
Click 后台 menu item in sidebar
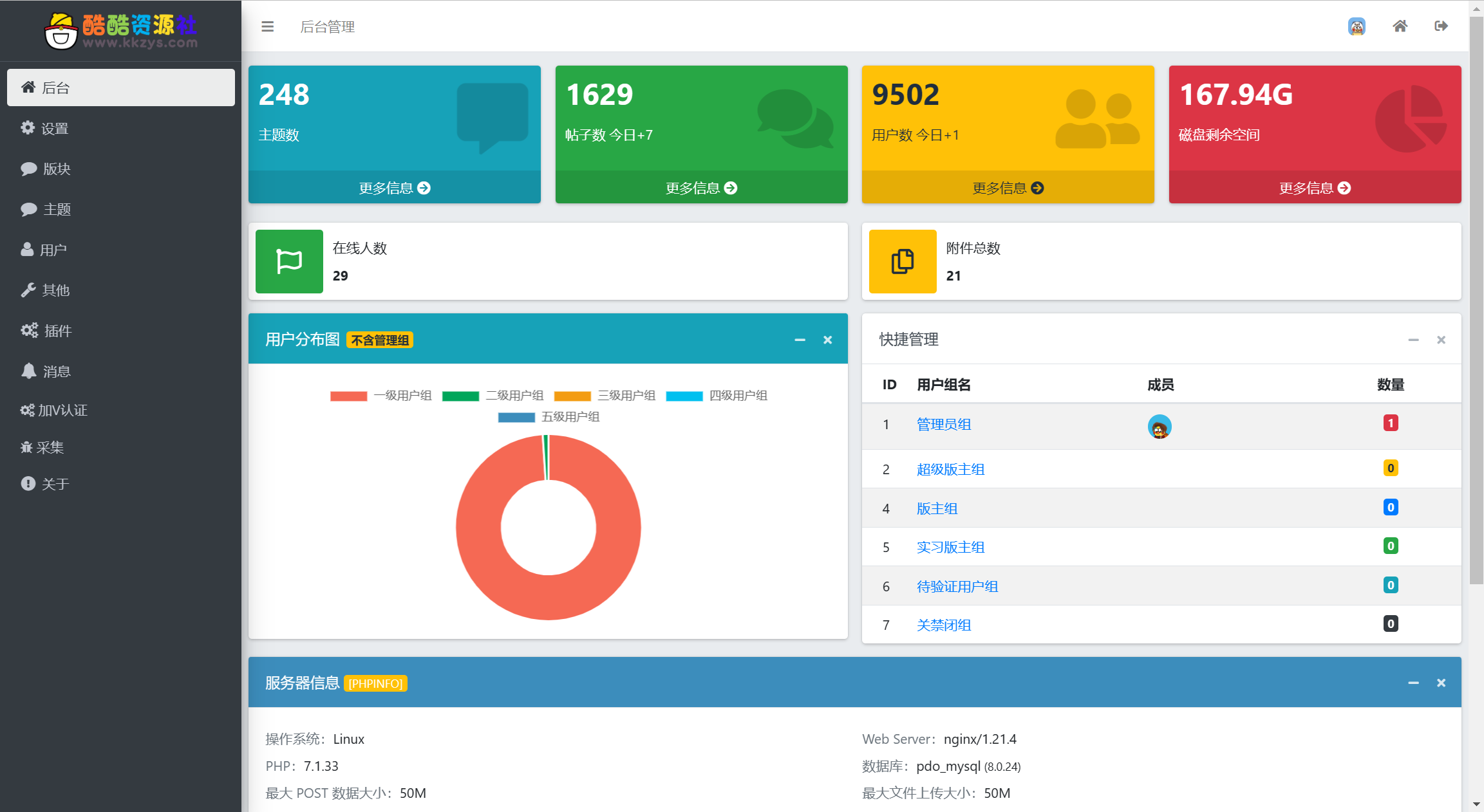click(x=119, y=88)
